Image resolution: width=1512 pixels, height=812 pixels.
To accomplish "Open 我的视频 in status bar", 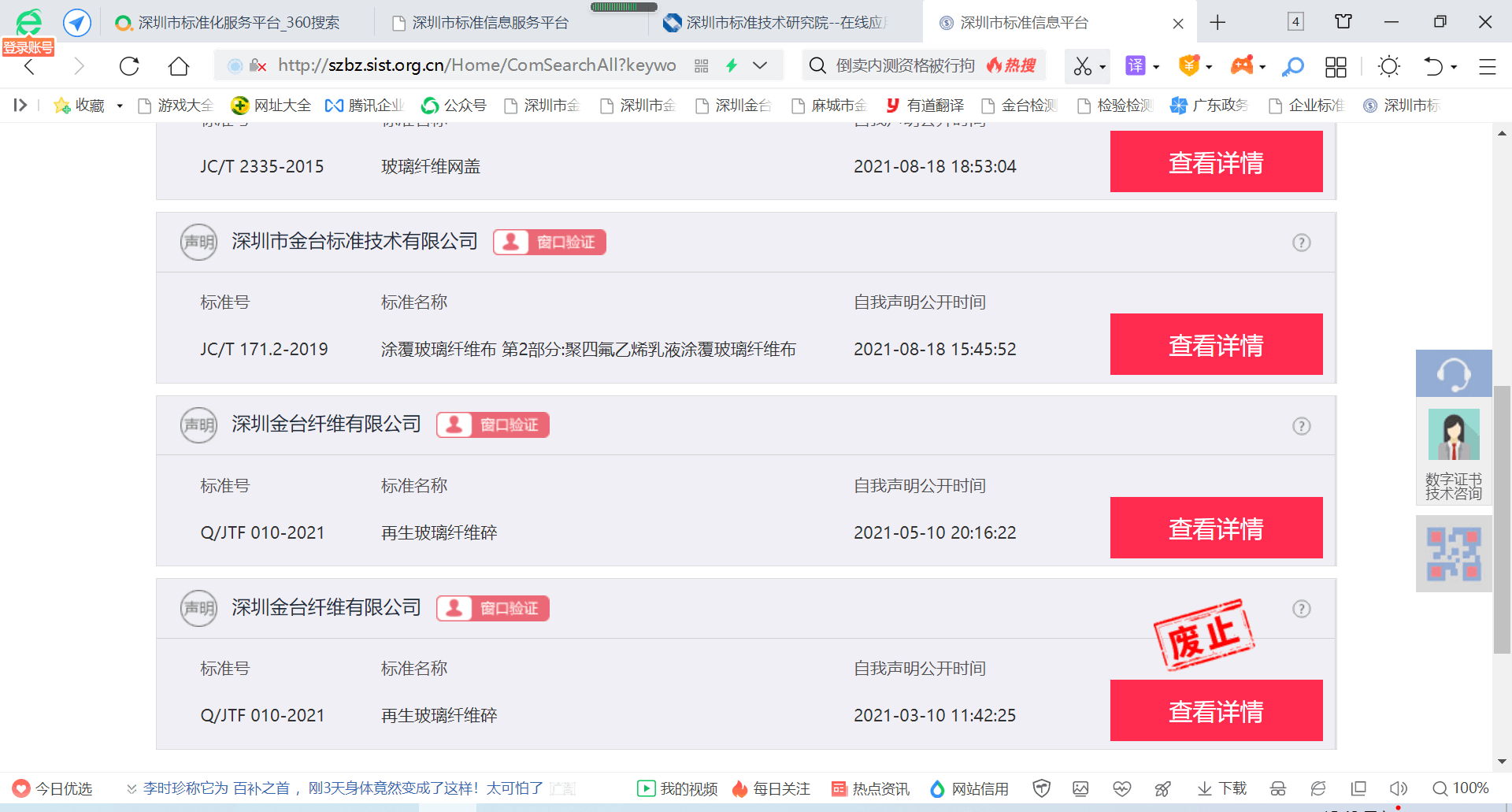I will 677,788.
